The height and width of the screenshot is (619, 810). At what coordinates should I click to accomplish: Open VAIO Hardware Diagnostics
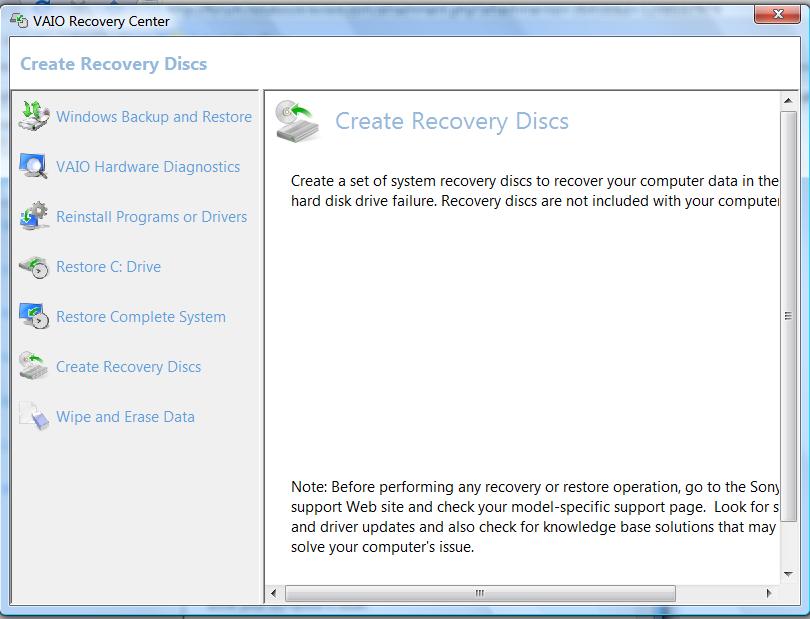(x=148, y=167)
